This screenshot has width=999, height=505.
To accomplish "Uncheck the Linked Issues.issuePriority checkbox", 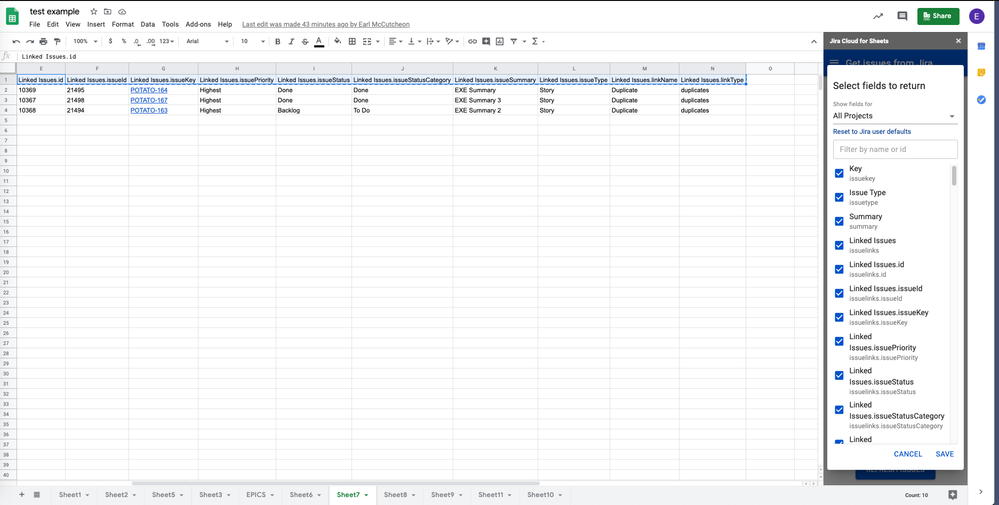I will tap(839, 341).
